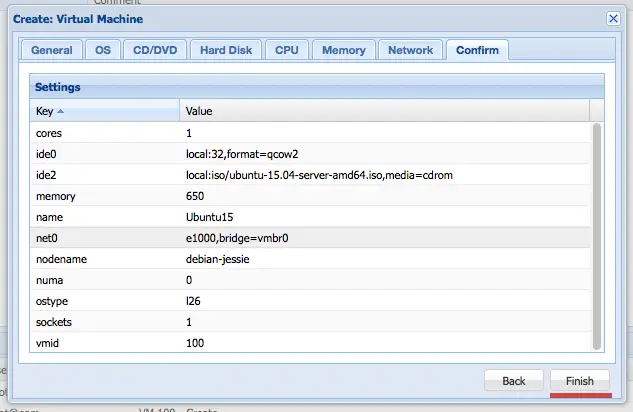Select the memory key cell
The height and width of the screenshot is (412, 633).
pos(105,196)
